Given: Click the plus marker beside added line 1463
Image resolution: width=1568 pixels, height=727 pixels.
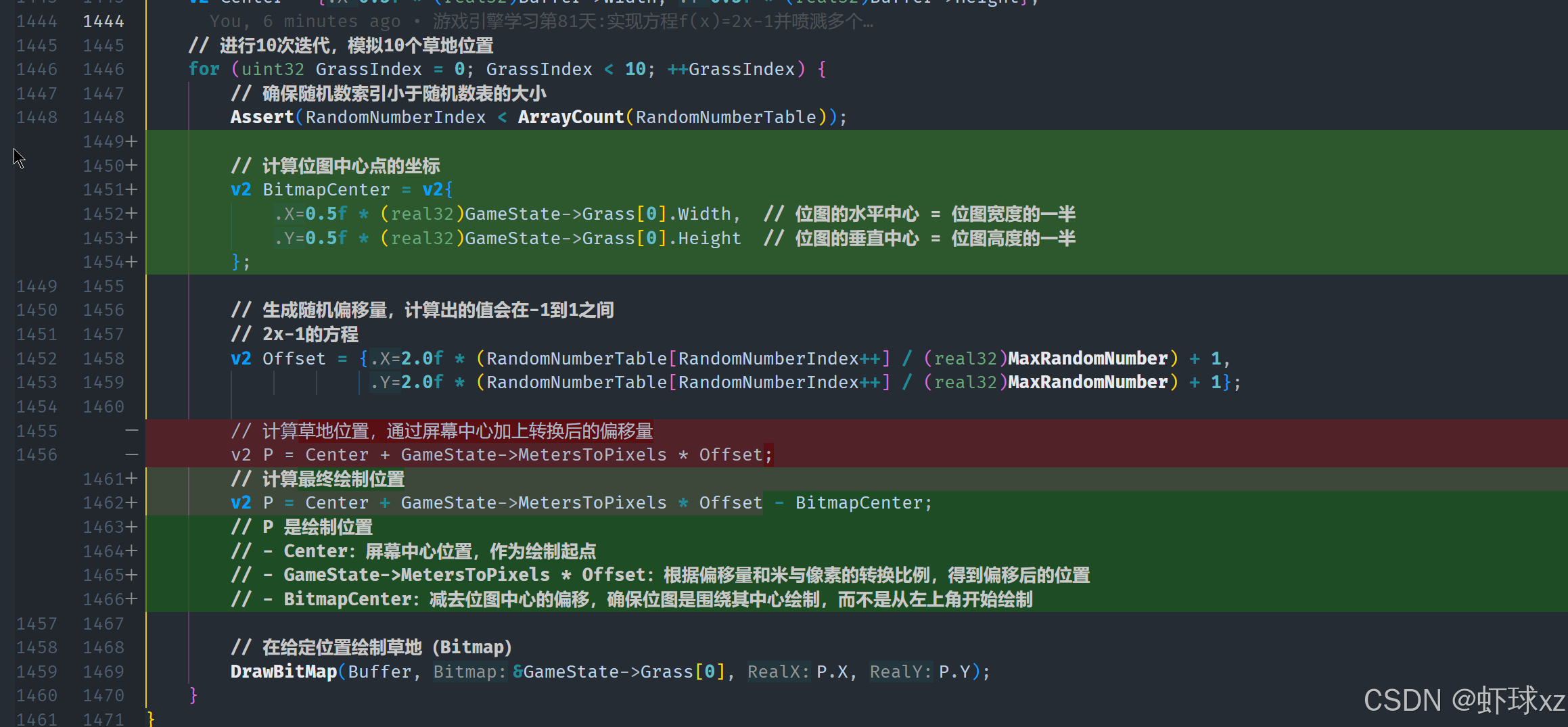Looking at the screenshot, I should tap(131, 527).
